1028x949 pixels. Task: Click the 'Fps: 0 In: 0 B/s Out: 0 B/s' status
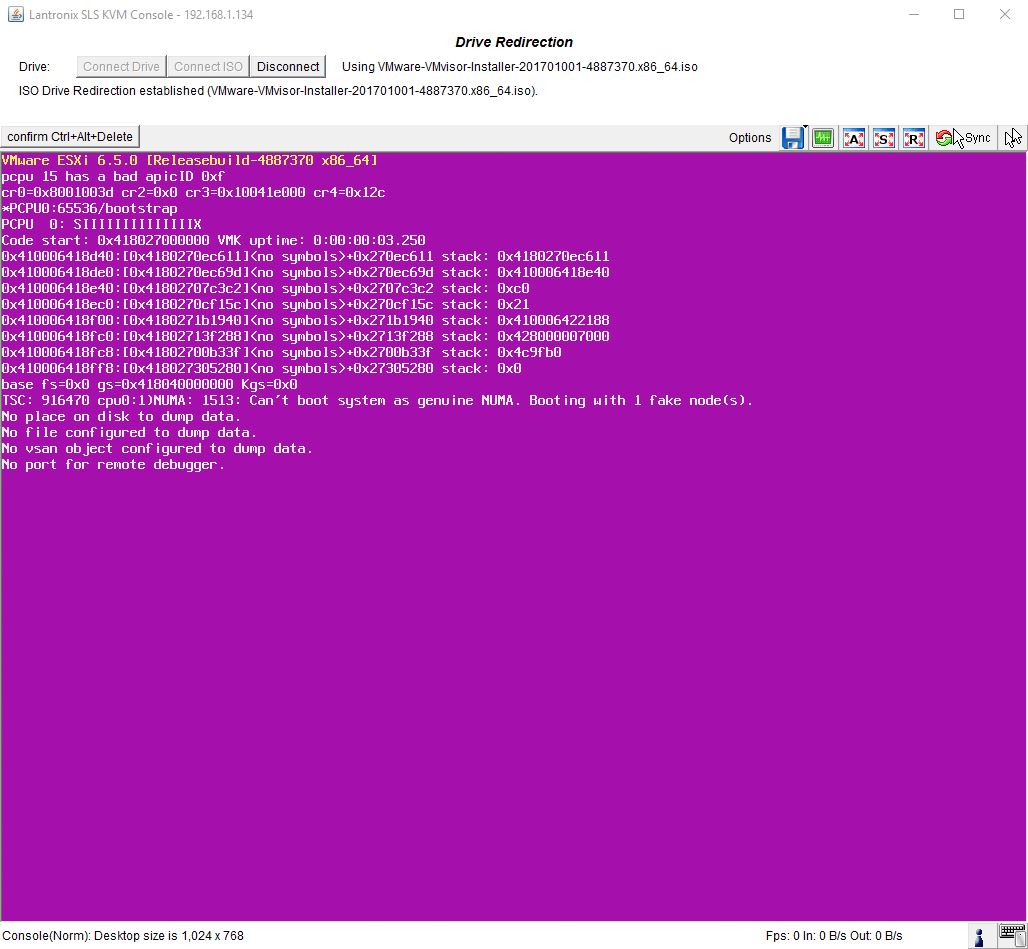point(834,935)
